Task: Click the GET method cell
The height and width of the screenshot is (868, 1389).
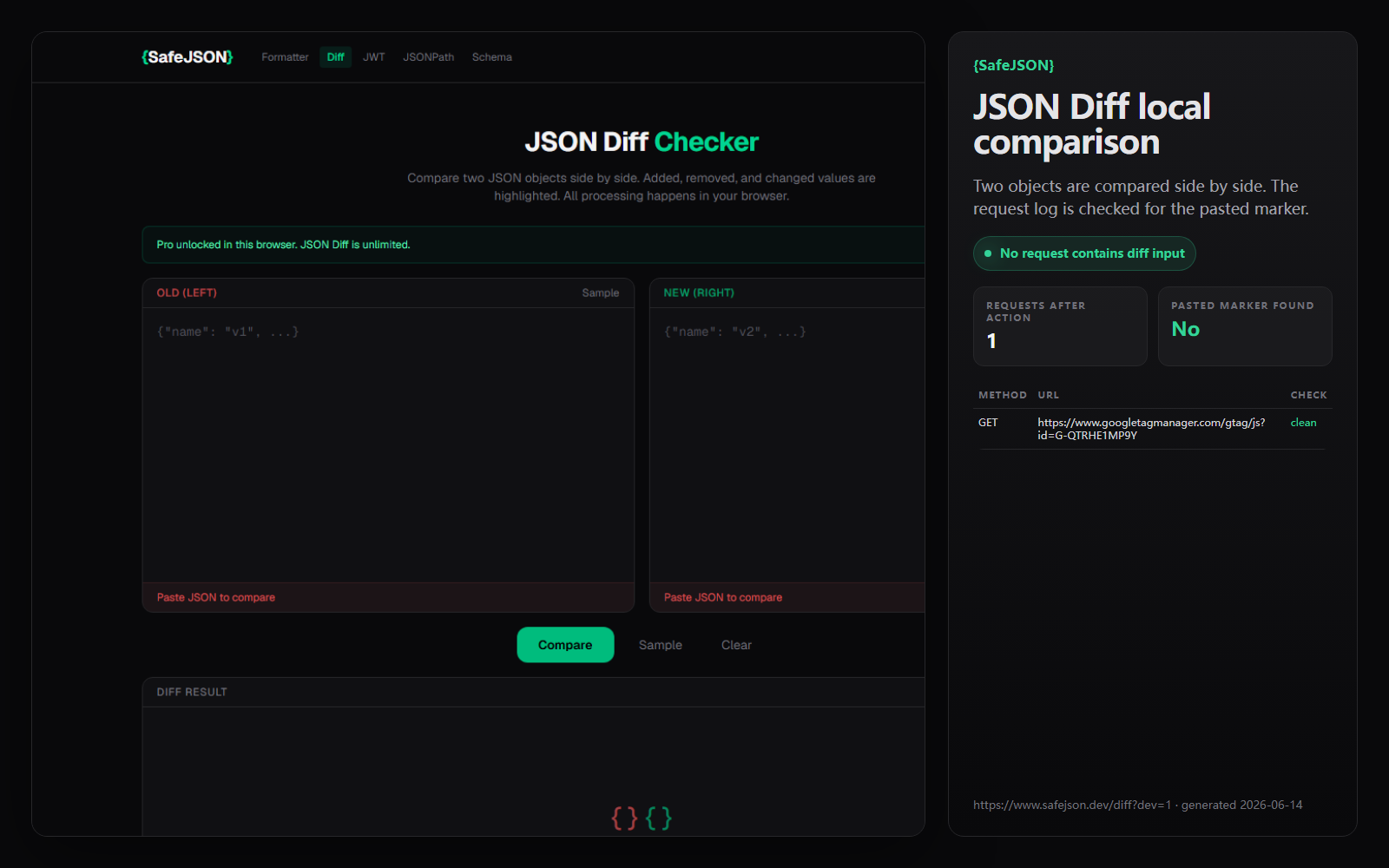Action: [988, 423]
